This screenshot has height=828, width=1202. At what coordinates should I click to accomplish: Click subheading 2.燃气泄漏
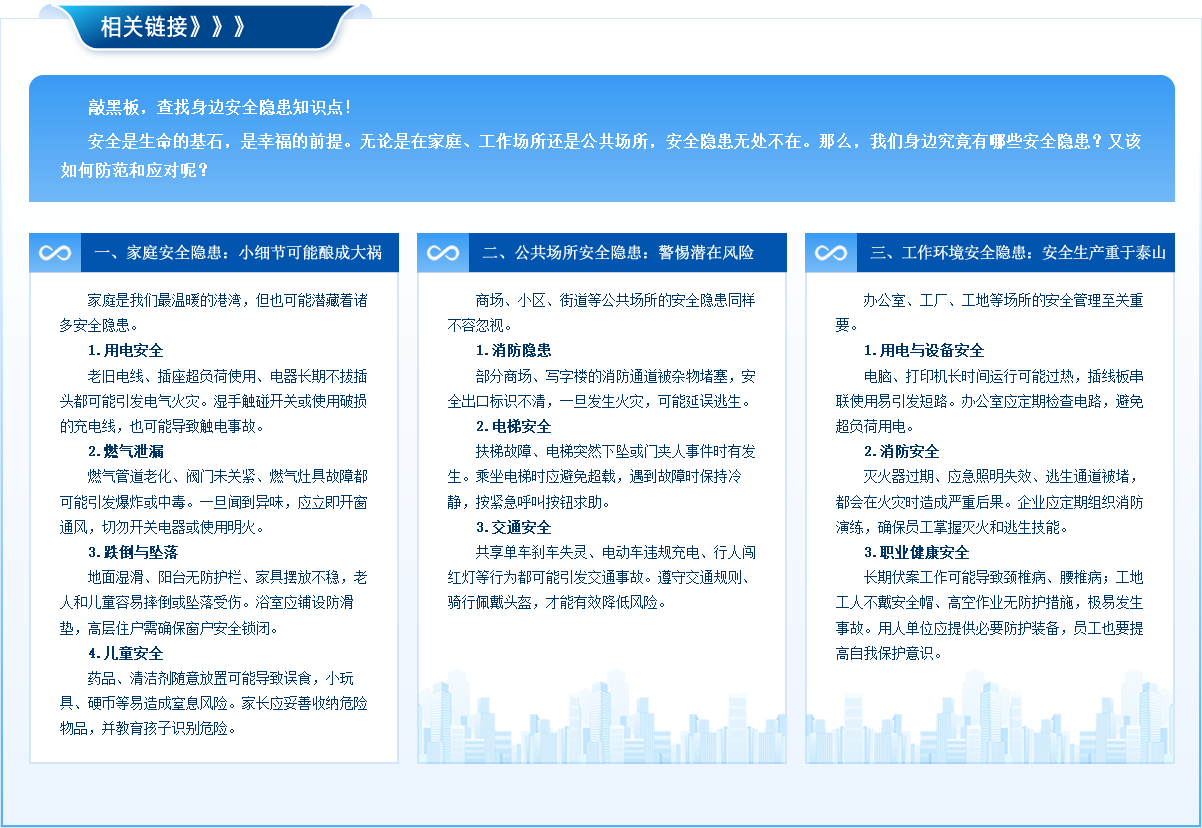(x=126, y=452)
